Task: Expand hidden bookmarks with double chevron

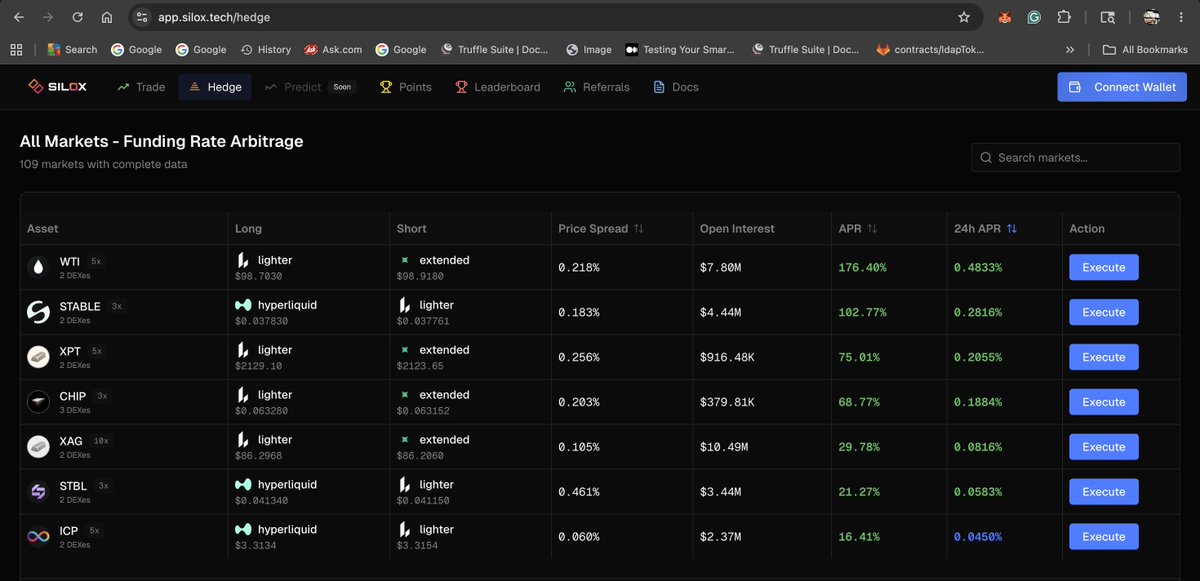Action: click(x=1070, y=49)
